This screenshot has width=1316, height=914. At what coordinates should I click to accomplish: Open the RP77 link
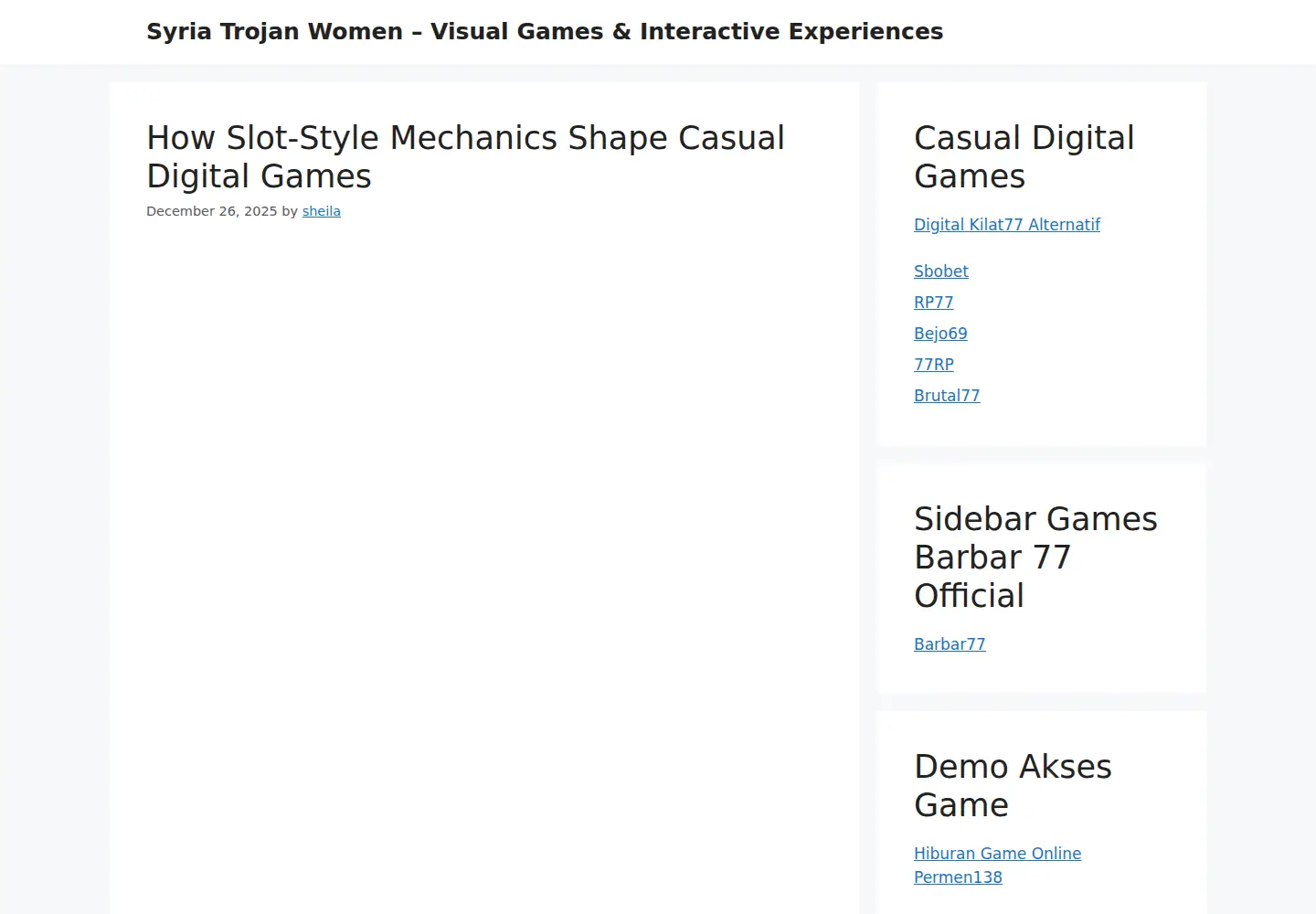tap(934, 303)
